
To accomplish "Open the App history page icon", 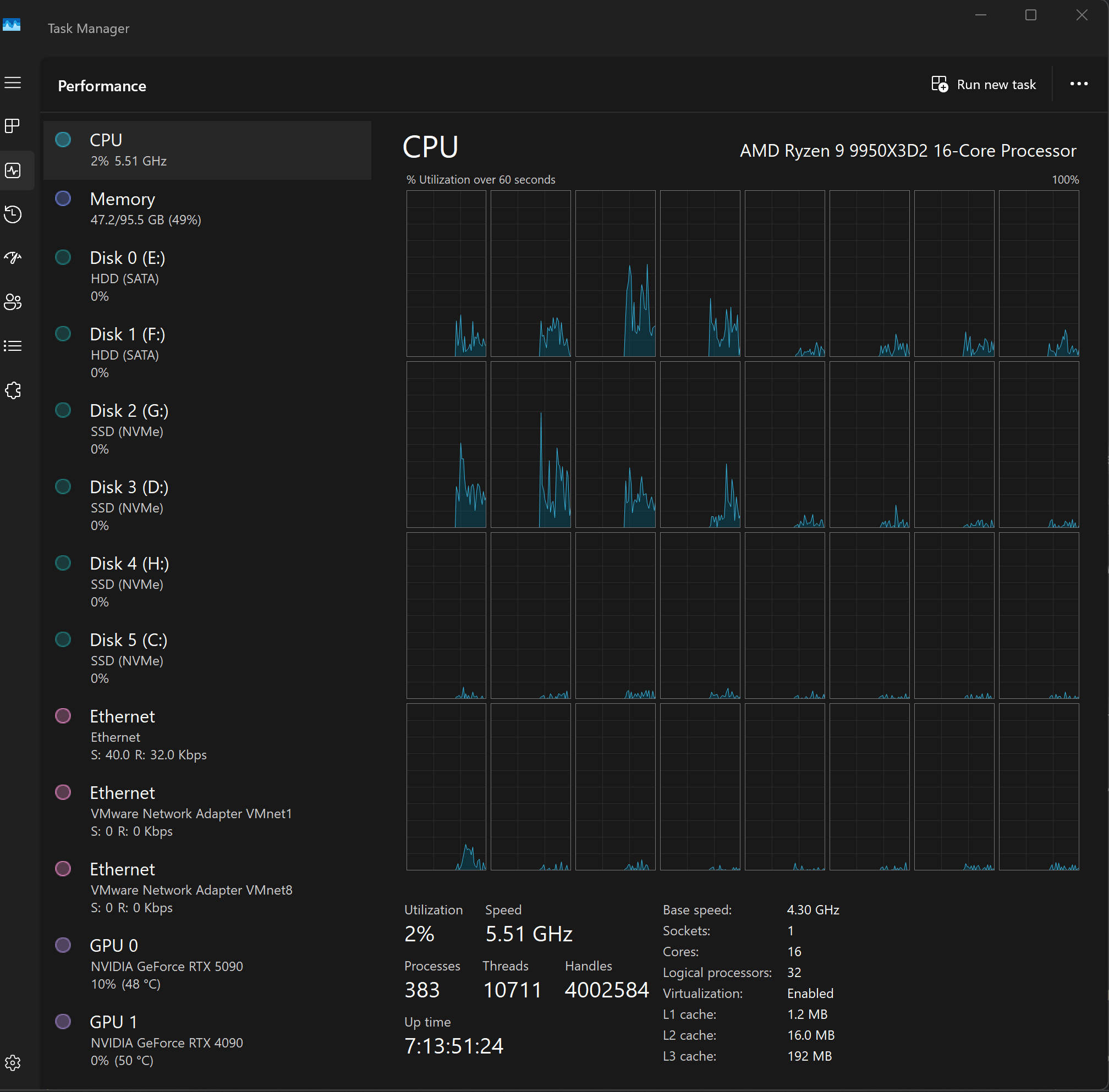I will click(x=13, y=214).
